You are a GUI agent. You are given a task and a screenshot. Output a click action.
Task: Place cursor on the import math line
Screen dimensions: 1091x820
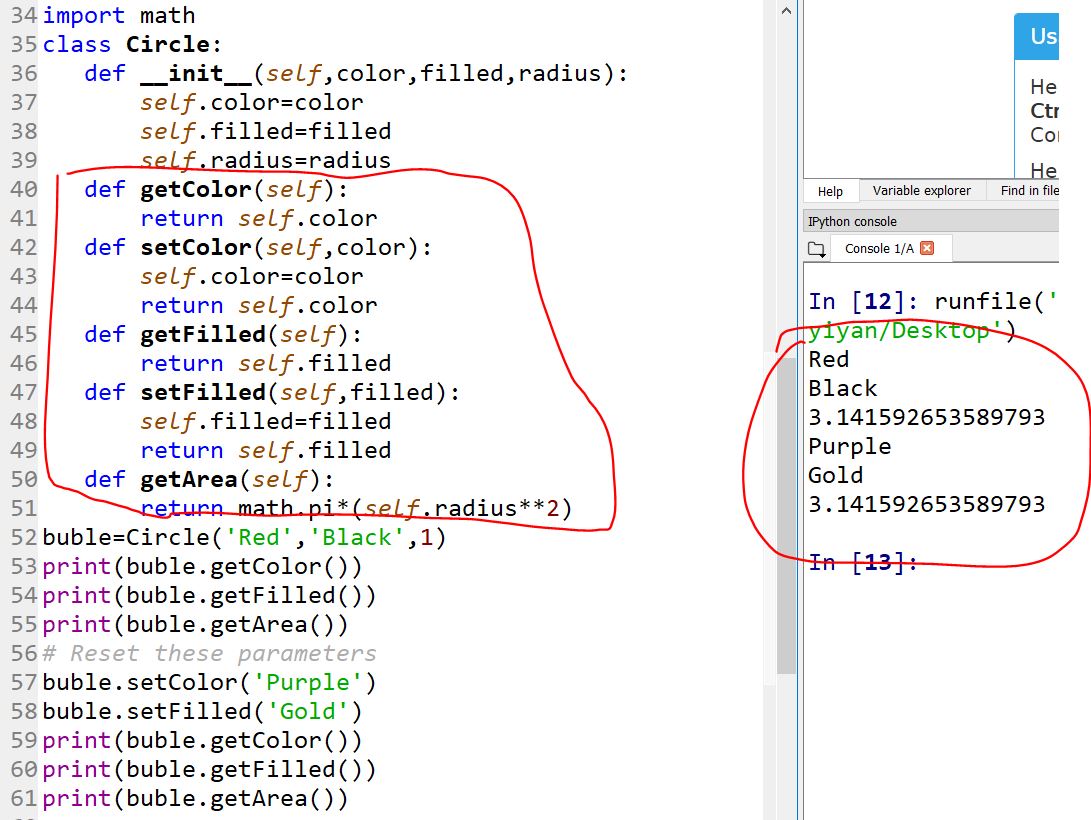click(119, 16)
